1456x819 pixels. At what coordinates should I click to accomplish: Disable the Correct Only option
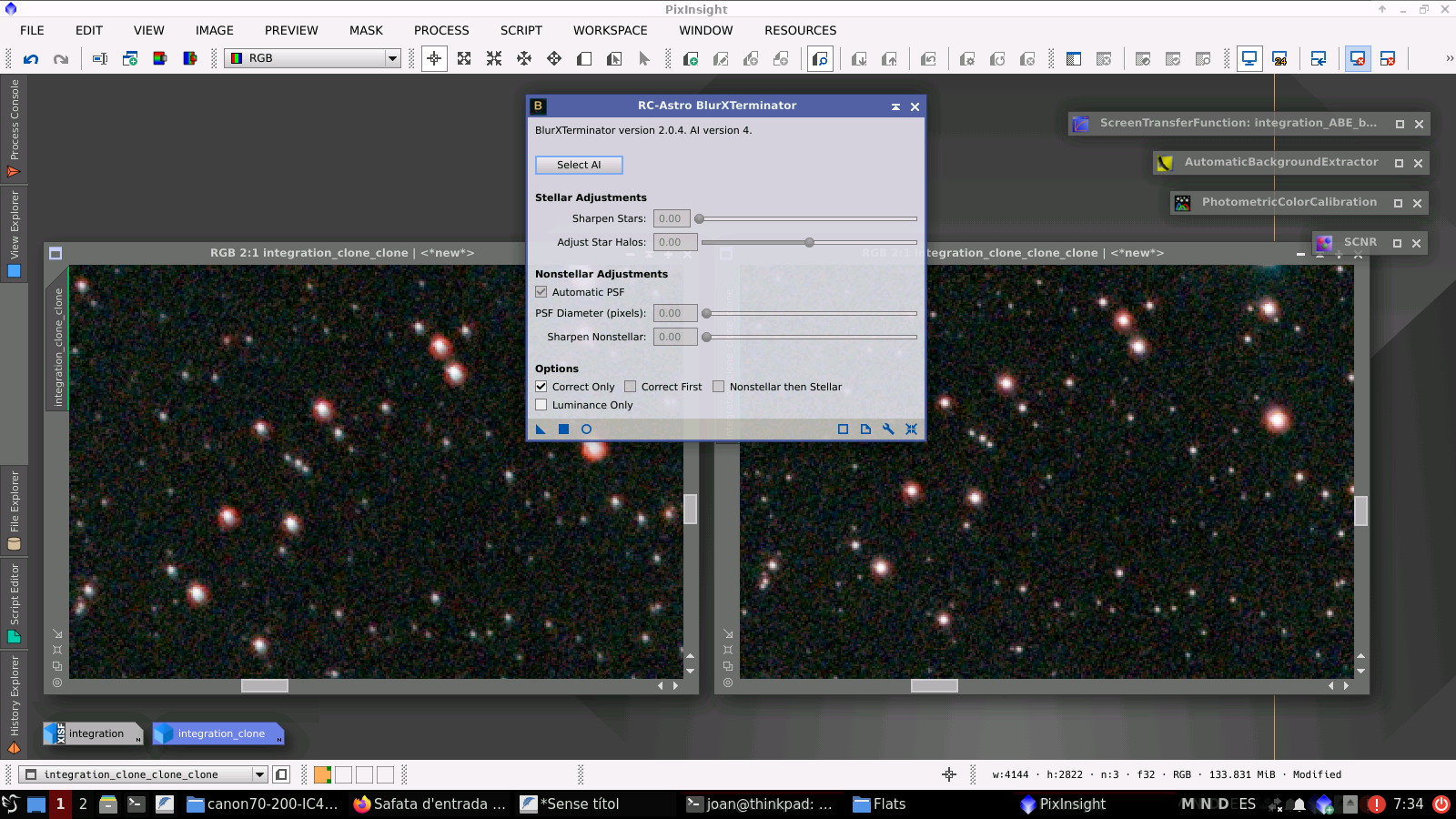coord(541,386)
